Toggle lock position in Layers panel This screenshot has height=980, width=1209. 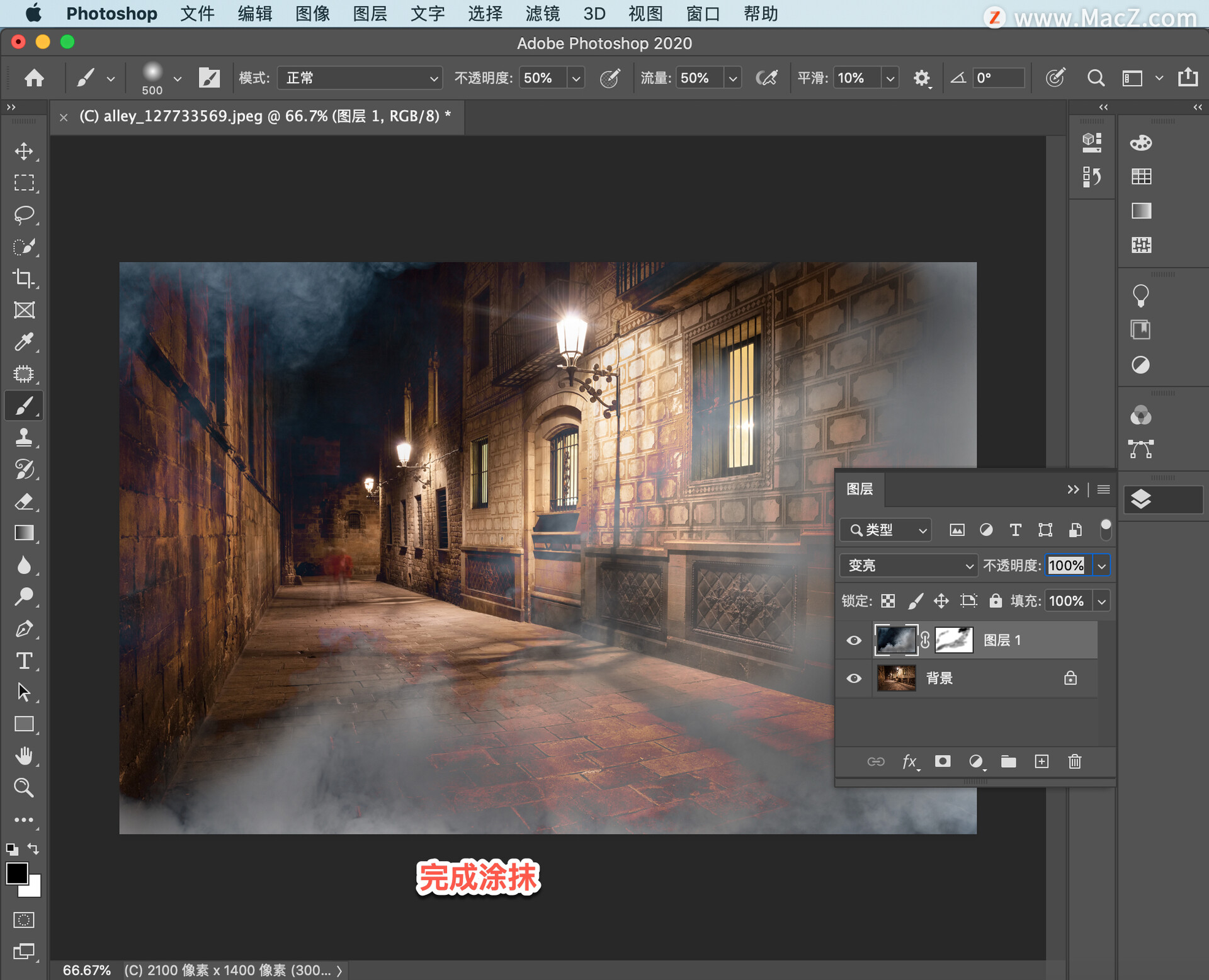point(941,601)
